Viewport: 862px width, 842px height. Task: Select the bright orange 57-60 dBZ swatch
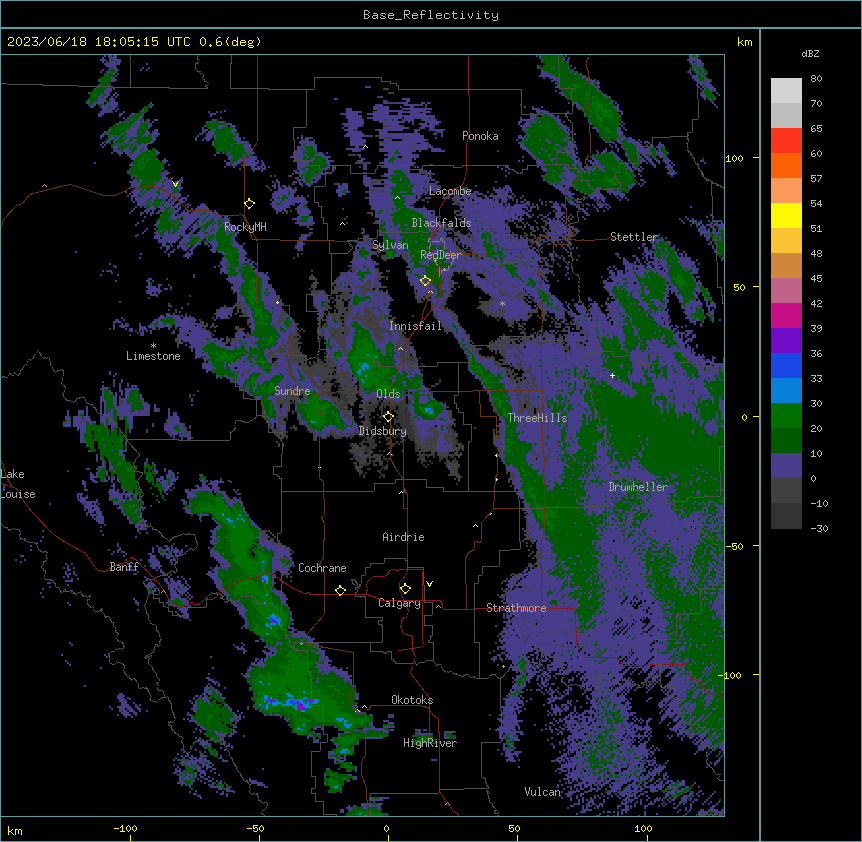click(x=786, y=165)
